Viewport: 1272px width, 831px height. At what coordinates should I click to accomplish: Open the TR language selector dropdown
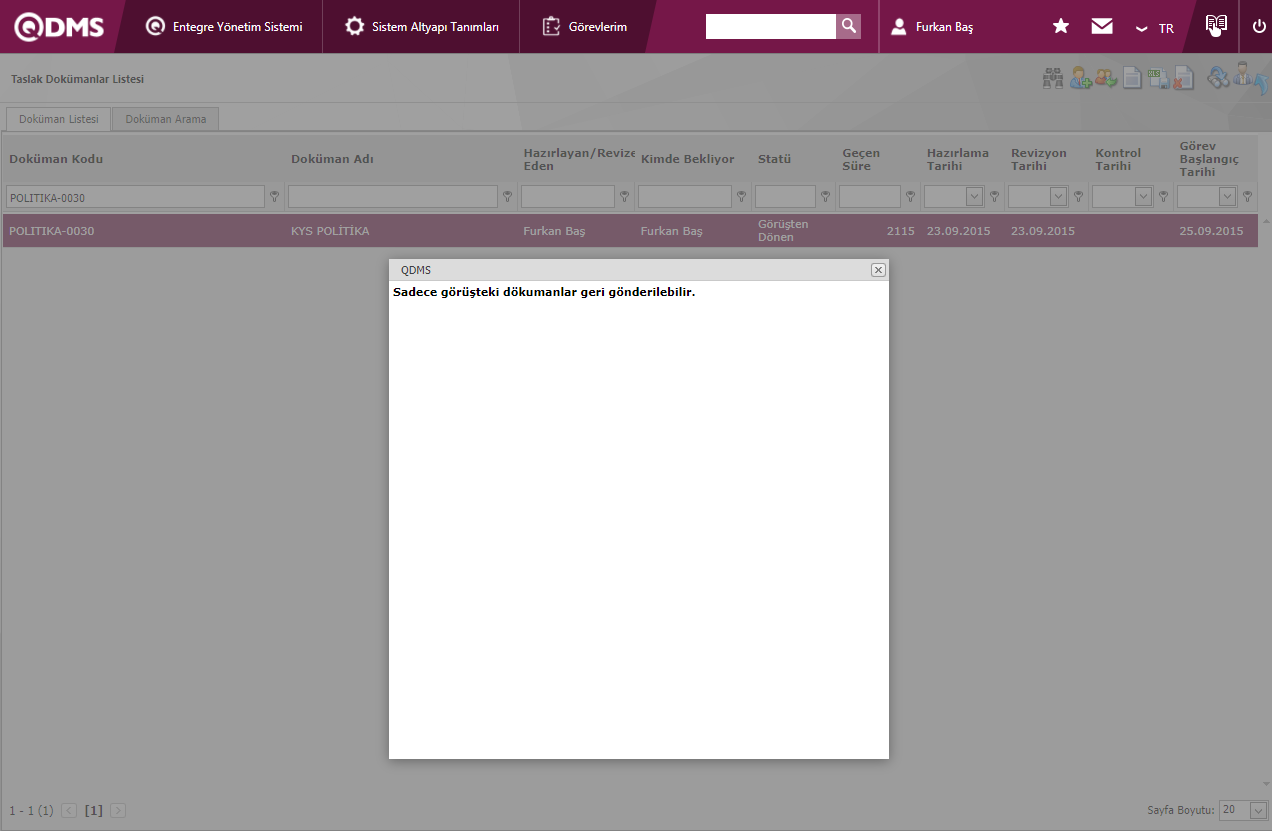1155,28
